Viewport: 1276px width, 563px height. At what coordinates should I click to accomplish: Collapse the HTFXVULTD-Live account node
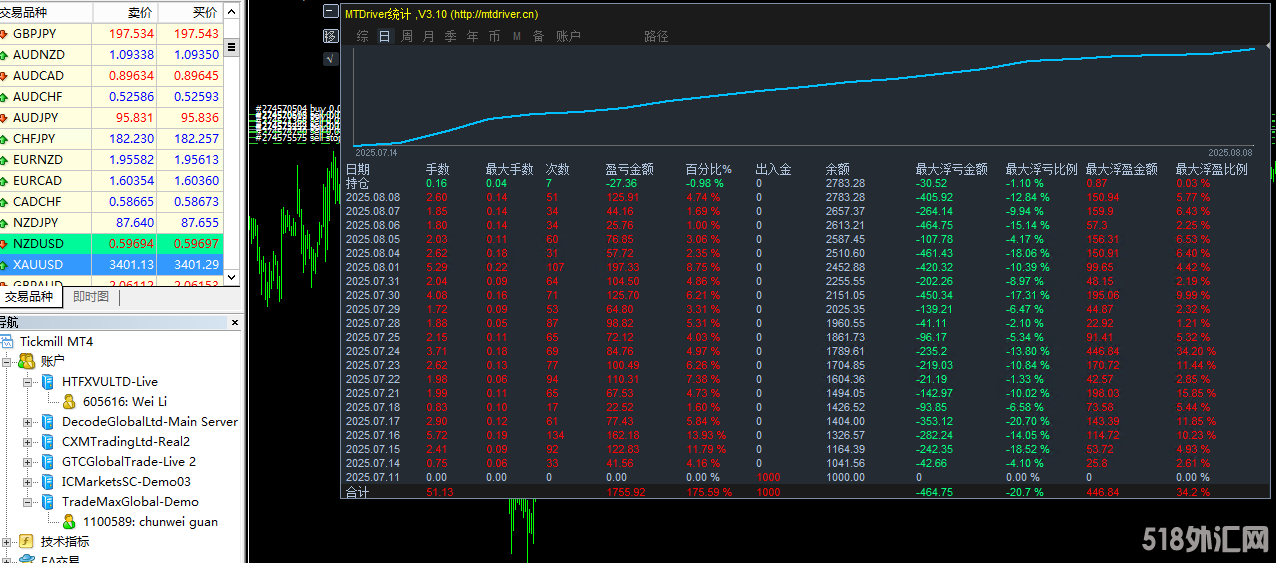(28, 381)
